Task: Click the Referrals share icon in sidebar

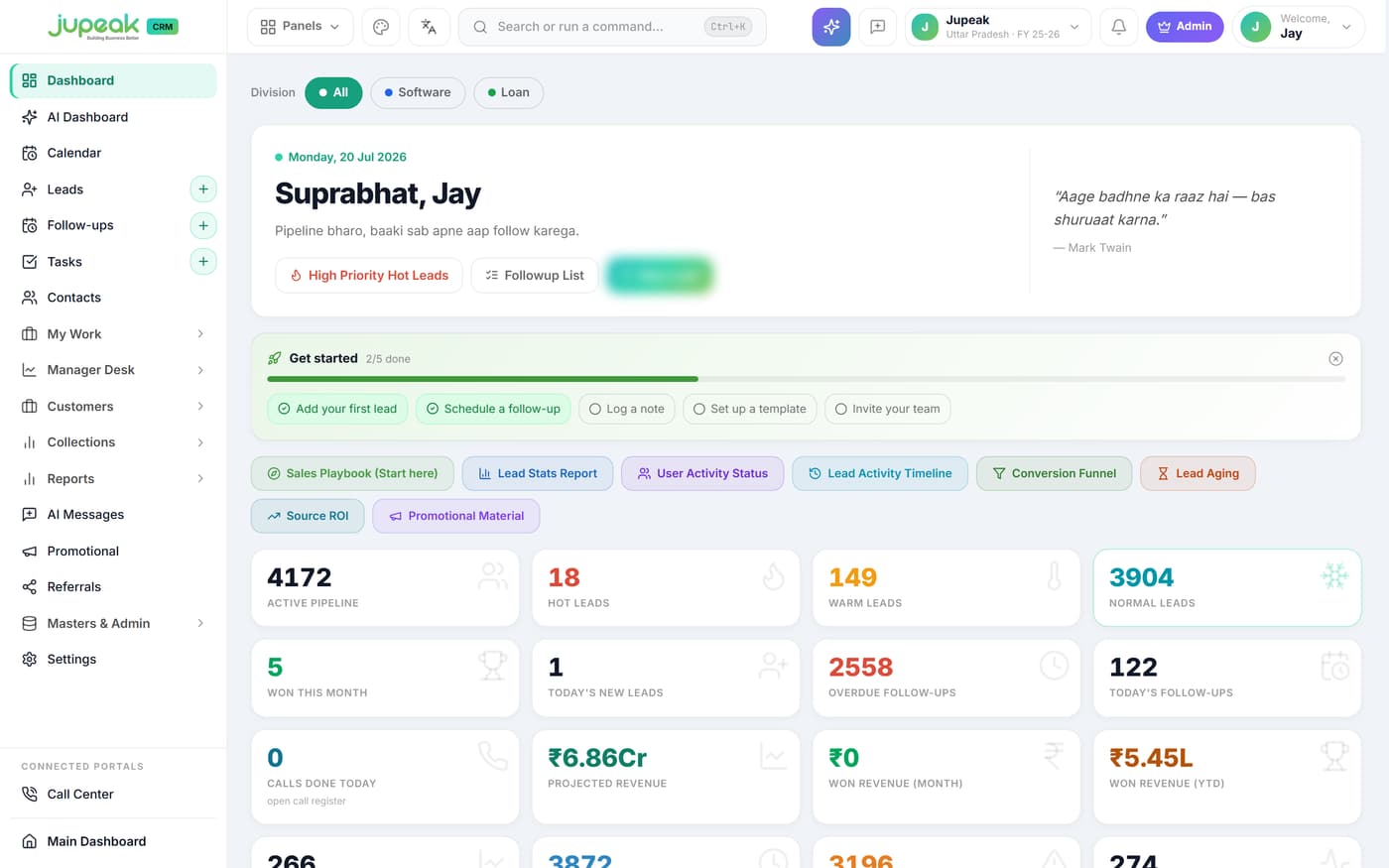Action: coord(30,586)
